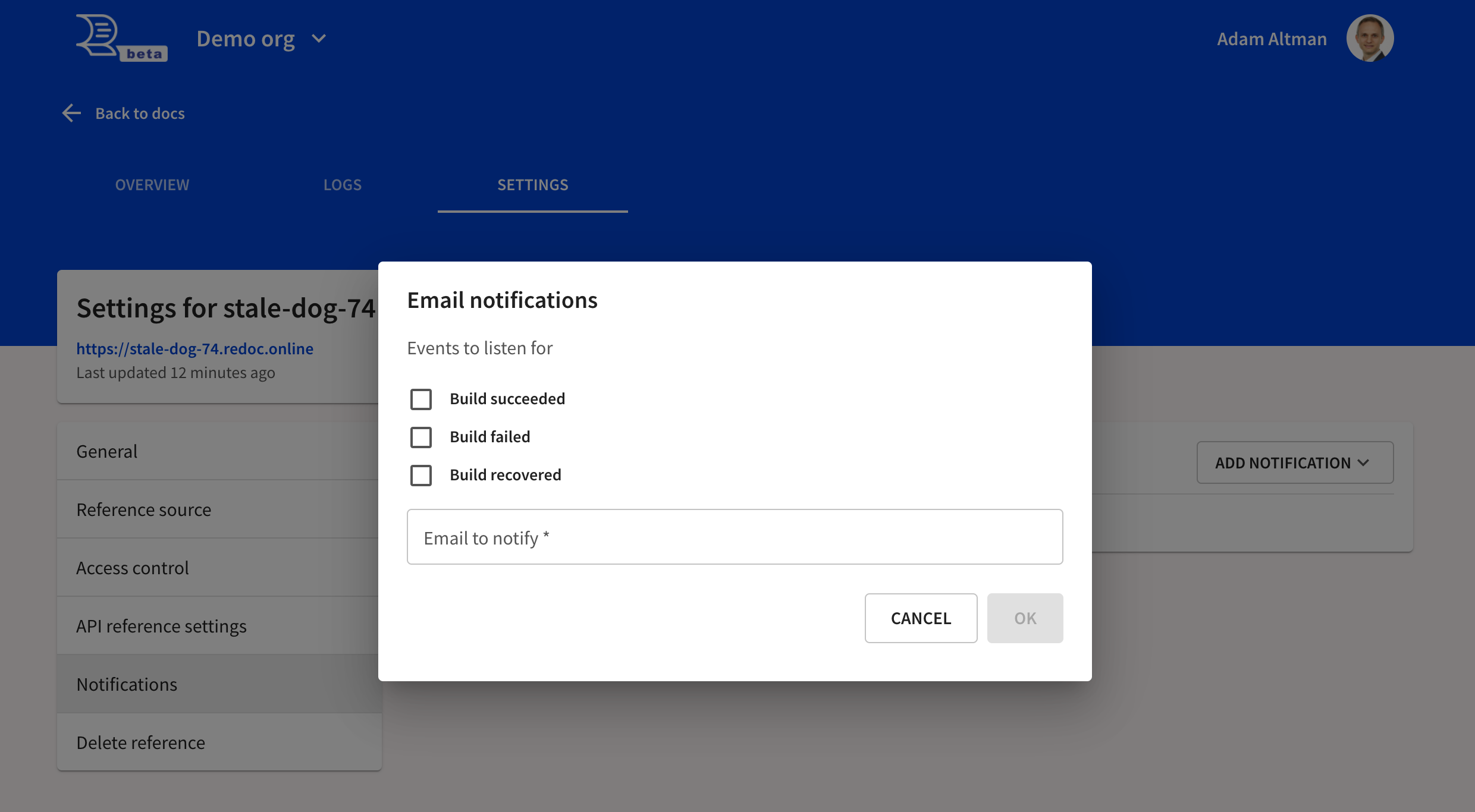Image resolution: width=1475 pixels, height=812 pixels.
Task: Switch to the Logs tab
Action: coord(343,185)
